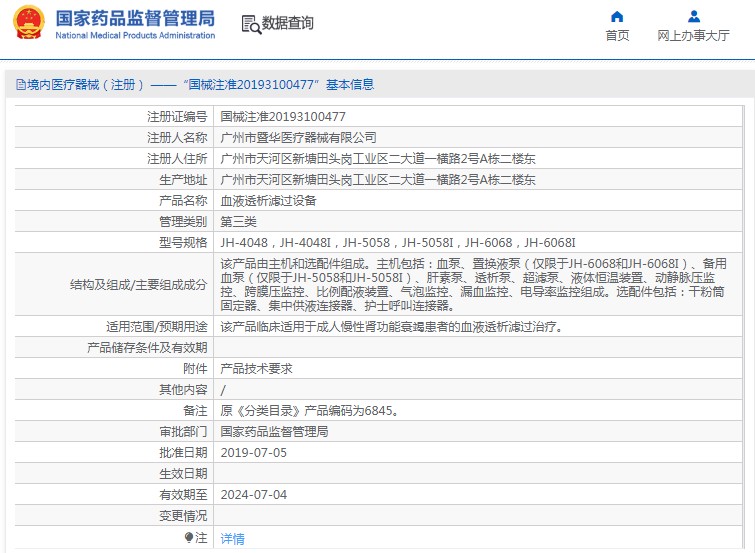Viewport: 755px width, 553px height.
Task: Click the model list starting with JH-4048
Action: (x=398, y=243)
